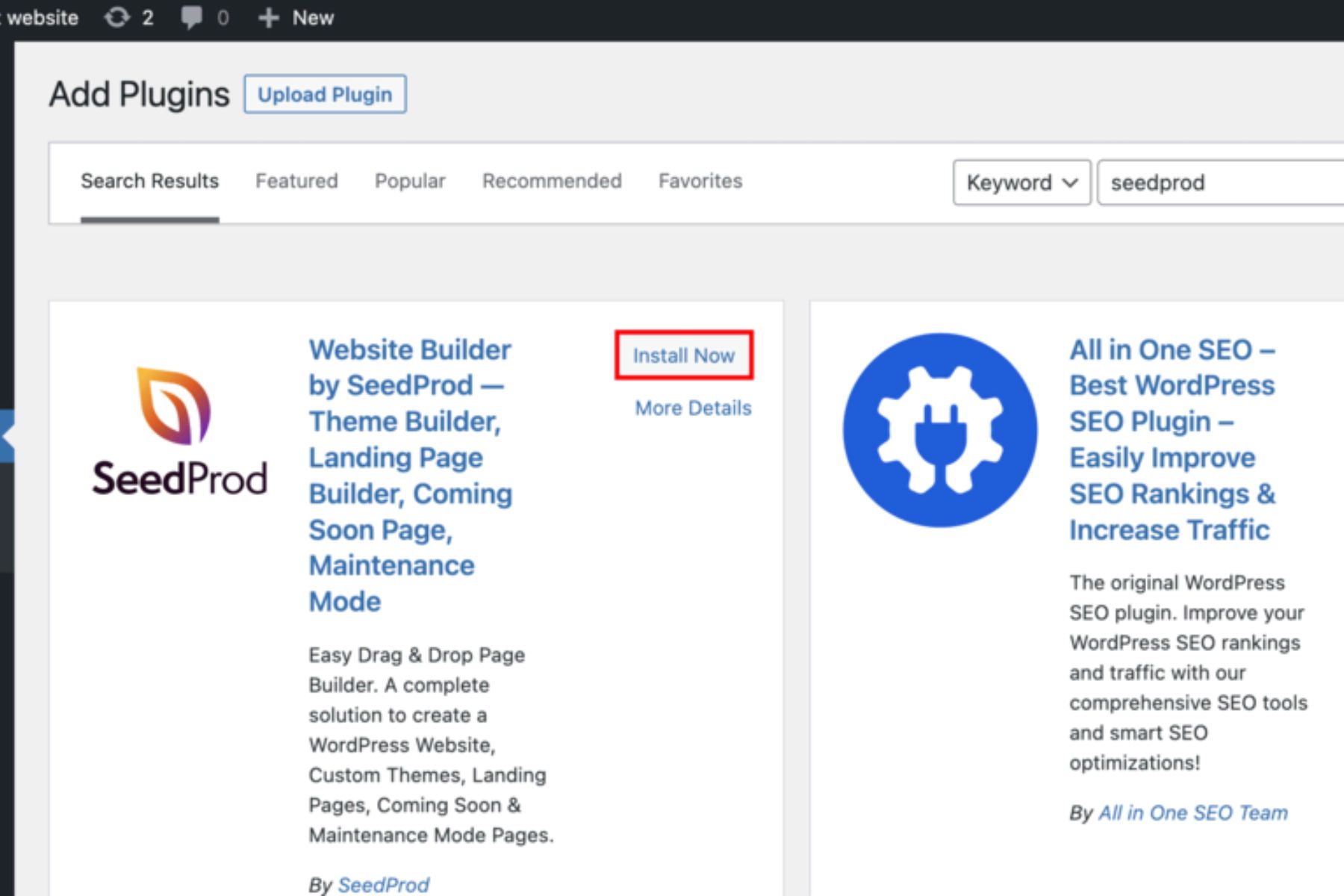Viewport: 1344px width, 896px height.
Task: Collapse the sidebar via the blue arrow
Action: (7, 435)
